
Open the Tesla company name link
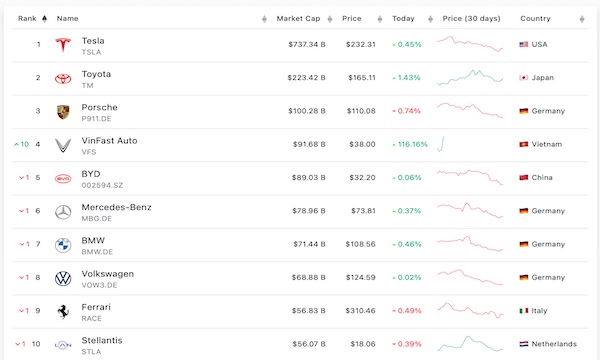click(93, 41)
